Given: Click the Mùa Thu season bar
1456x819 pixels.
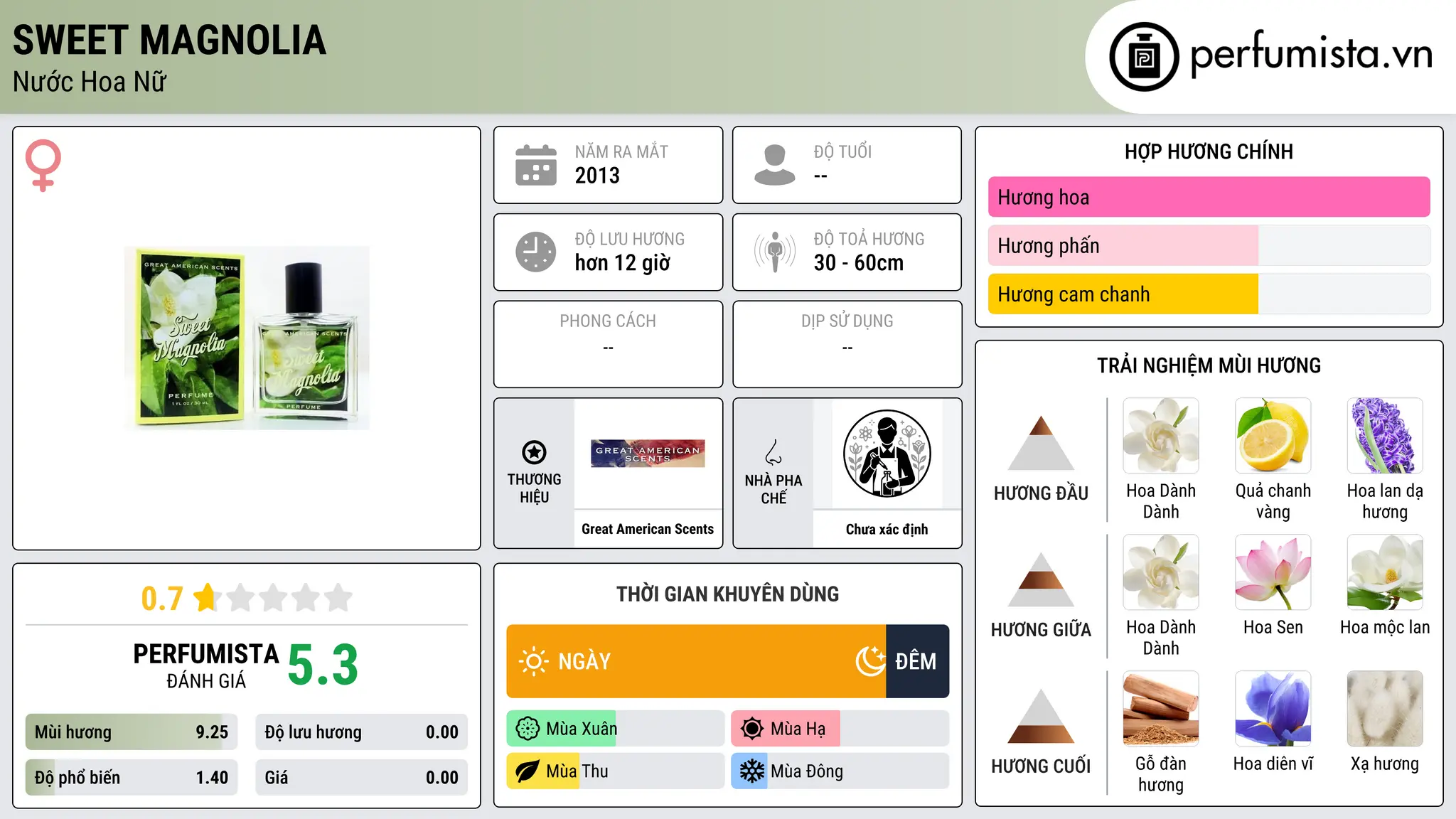Looking at the screenshot, I should pos(616,771).
